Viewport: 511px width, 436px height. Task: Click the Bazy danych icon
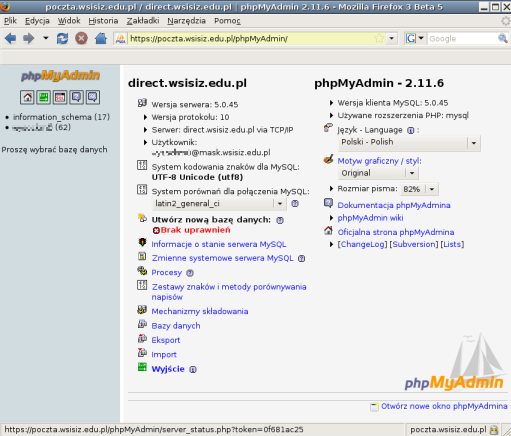pos(142,324)
